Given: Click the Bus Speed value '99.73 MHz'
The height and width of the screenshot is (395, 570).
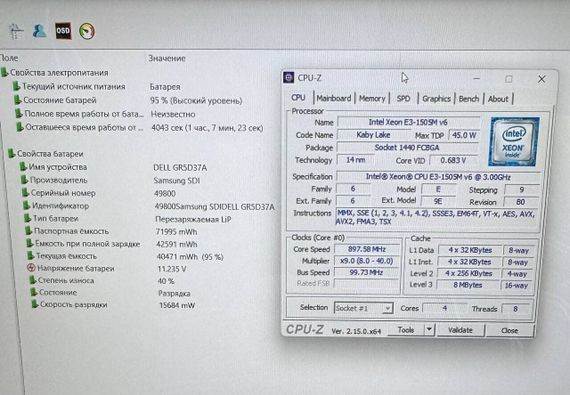Looking at the screenshot, I should 366,273.
